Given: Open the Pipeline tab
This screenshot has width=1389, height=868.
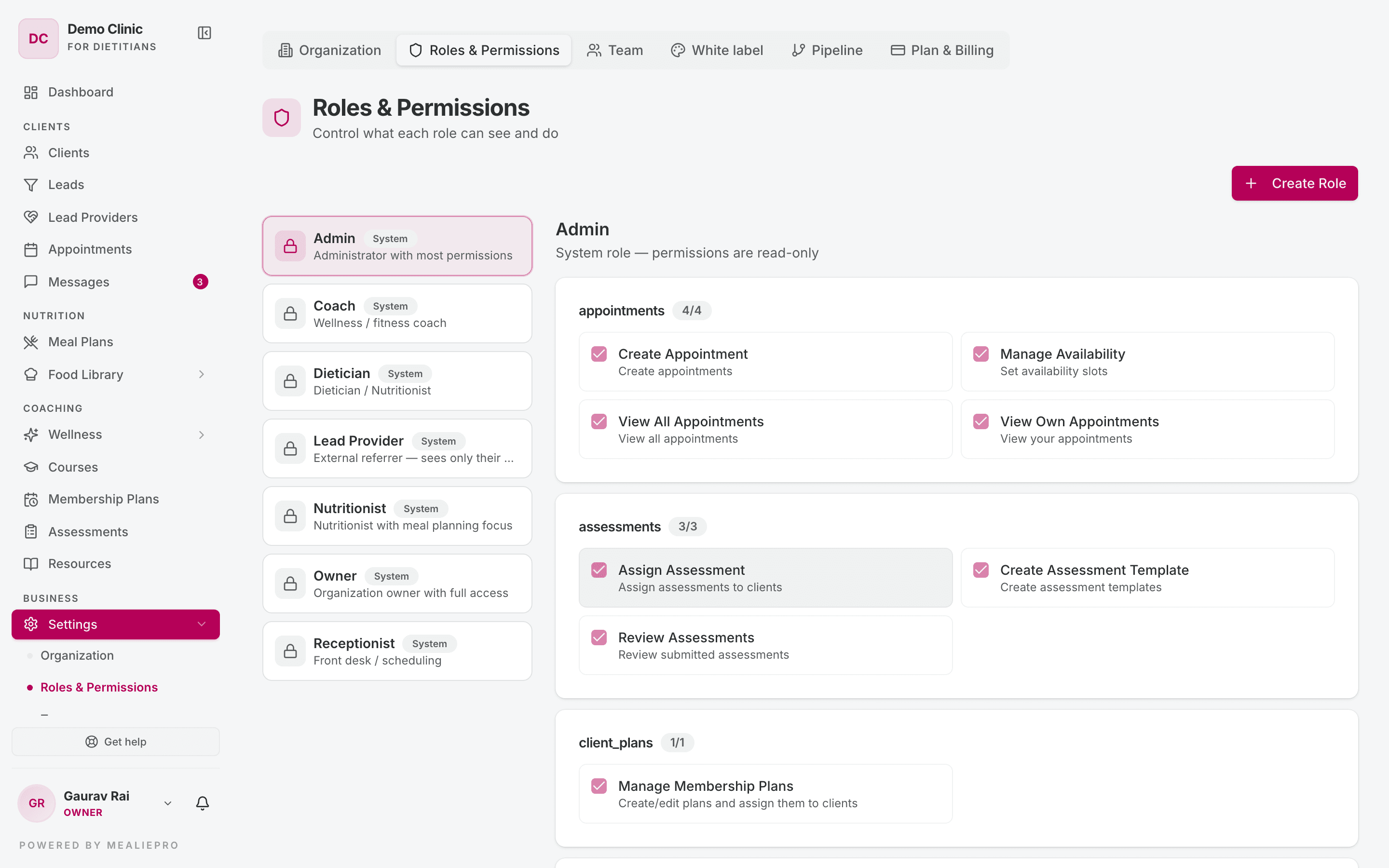Looking at the screenshot, I should 827,51.
